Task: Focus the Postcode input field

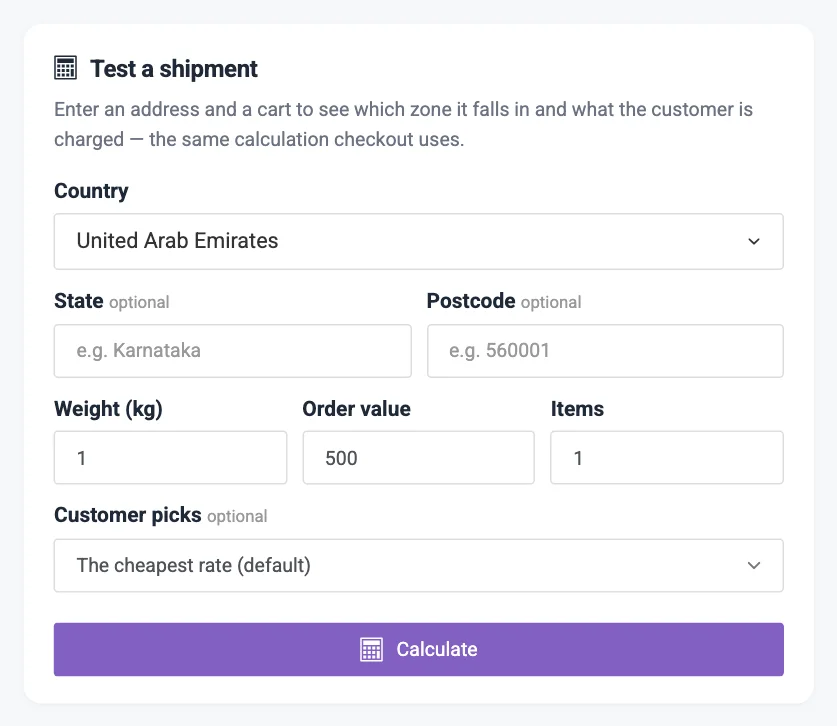Action: coord(605,351)
